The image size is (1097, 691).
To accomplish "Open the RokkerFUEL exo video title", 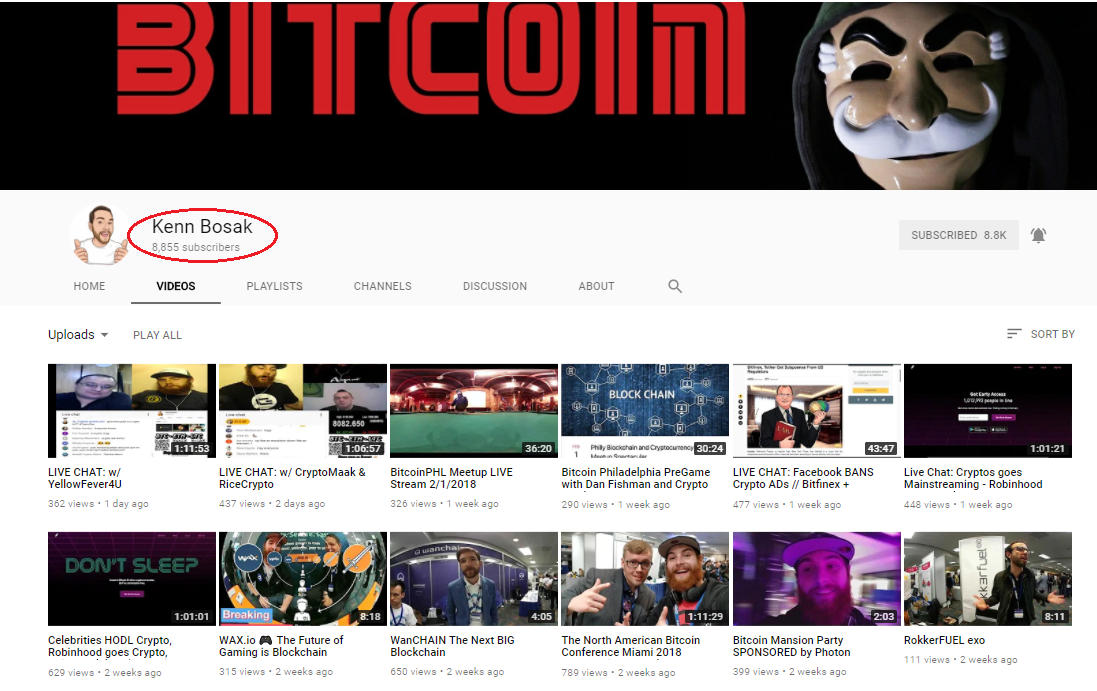I will [x=944, y=640].
